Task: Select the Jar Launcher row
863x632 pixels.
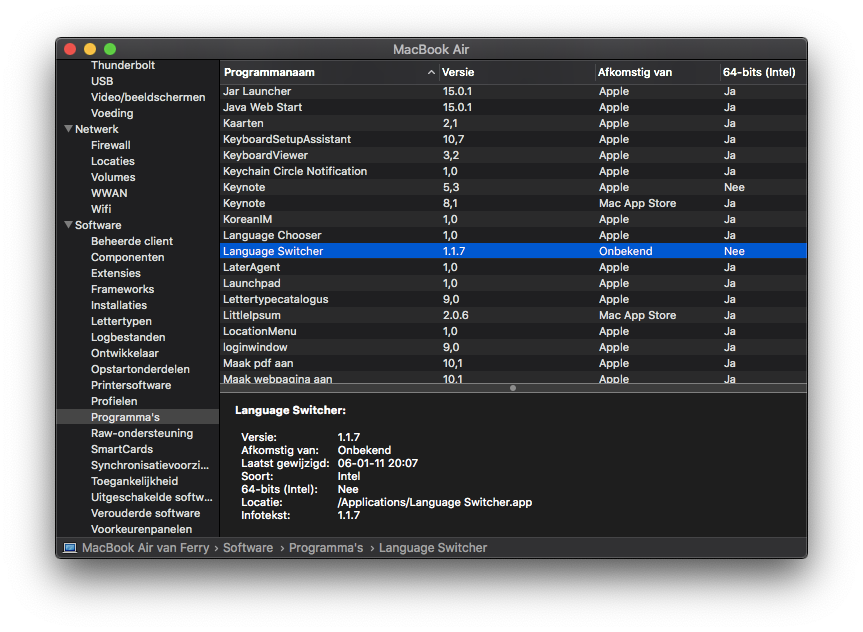Action: click(514, 91)
